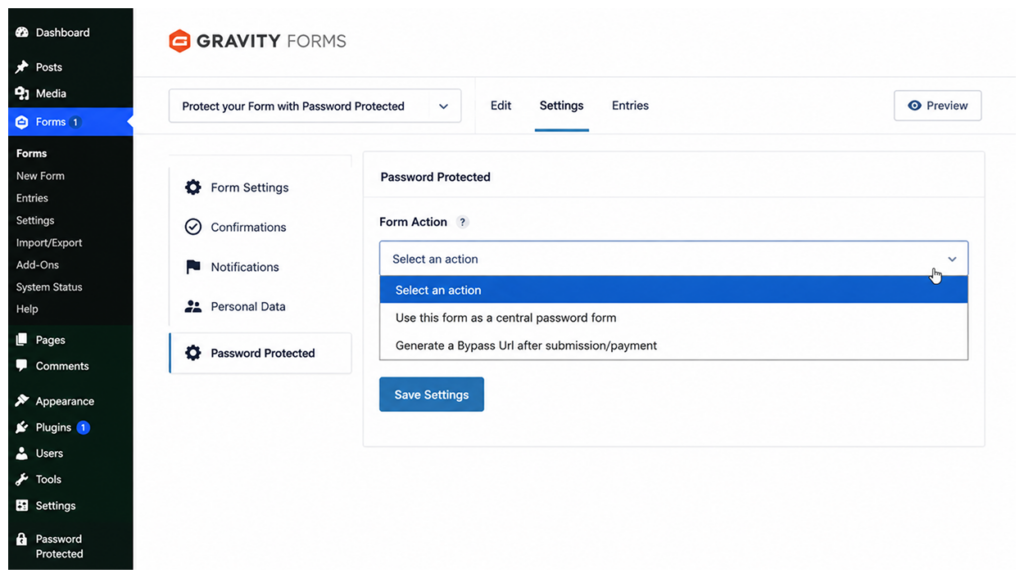1024x578 pixels.
Task: Click the form switcher chevron arrow
Action: pyautogui.click(x=443, y=106)
